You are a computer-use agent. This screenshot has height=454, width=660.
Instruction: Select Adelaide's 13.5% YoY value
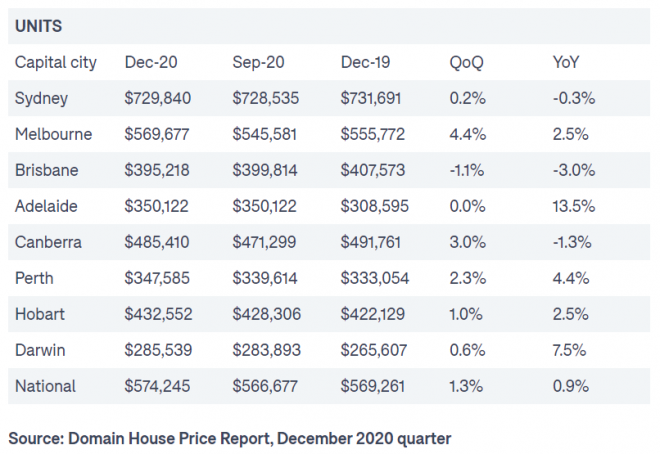[x=573, y=206]
